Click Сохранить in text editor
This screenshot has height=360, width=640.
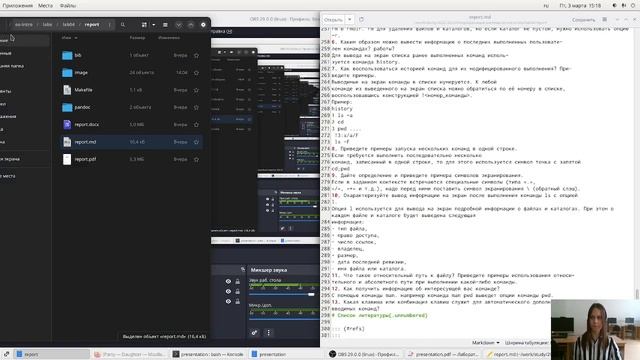[583, 20]
